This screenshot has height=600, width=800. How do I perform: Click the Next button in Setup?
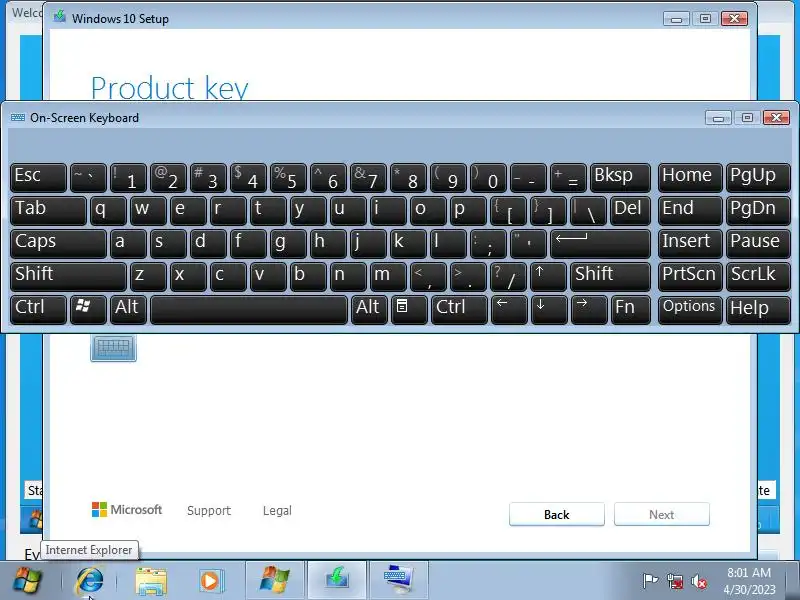[x=662, y=514]
